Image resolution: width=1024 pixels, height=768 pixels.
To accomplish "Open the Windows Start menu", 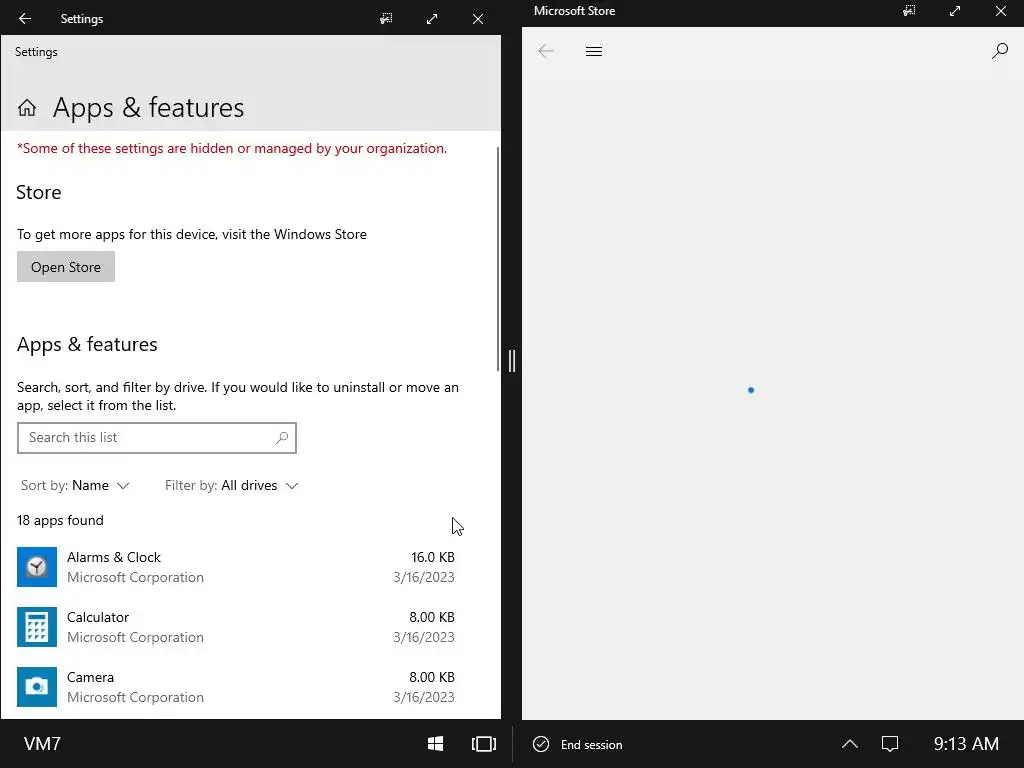I will point(436,744).
